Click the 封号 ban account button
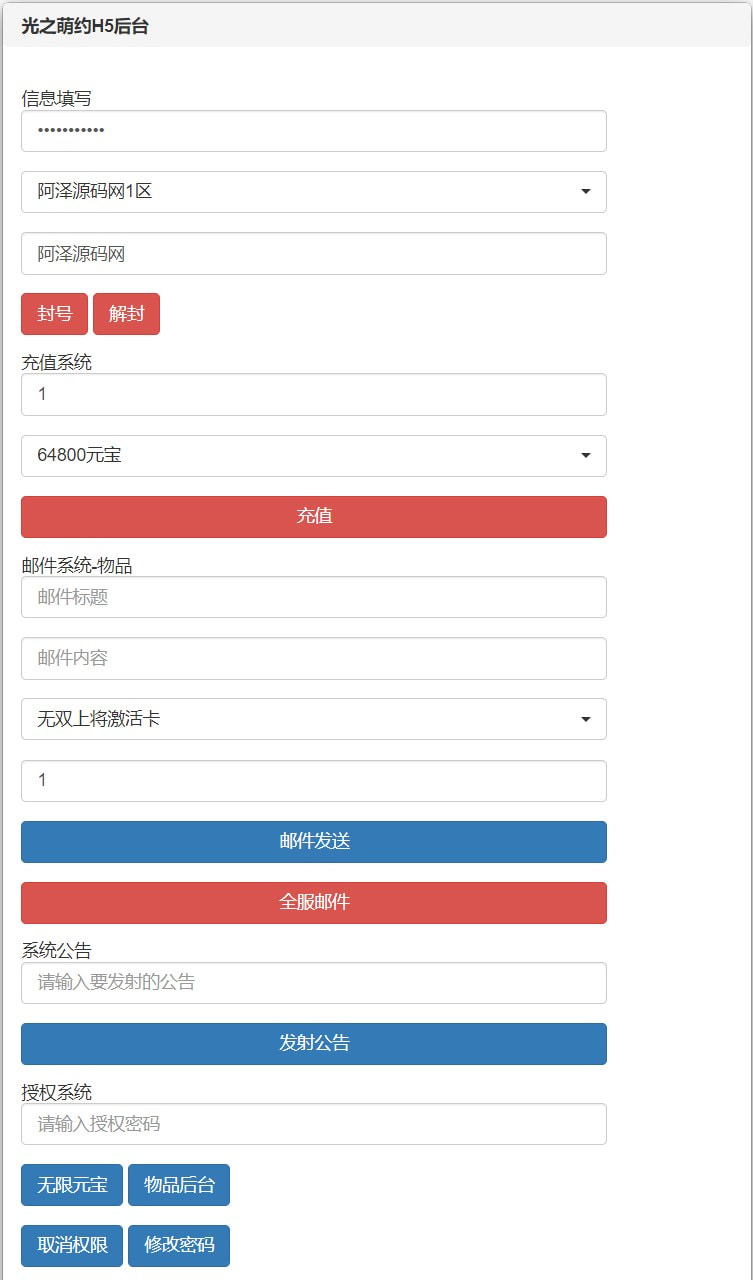 click(x=54, y=313)
